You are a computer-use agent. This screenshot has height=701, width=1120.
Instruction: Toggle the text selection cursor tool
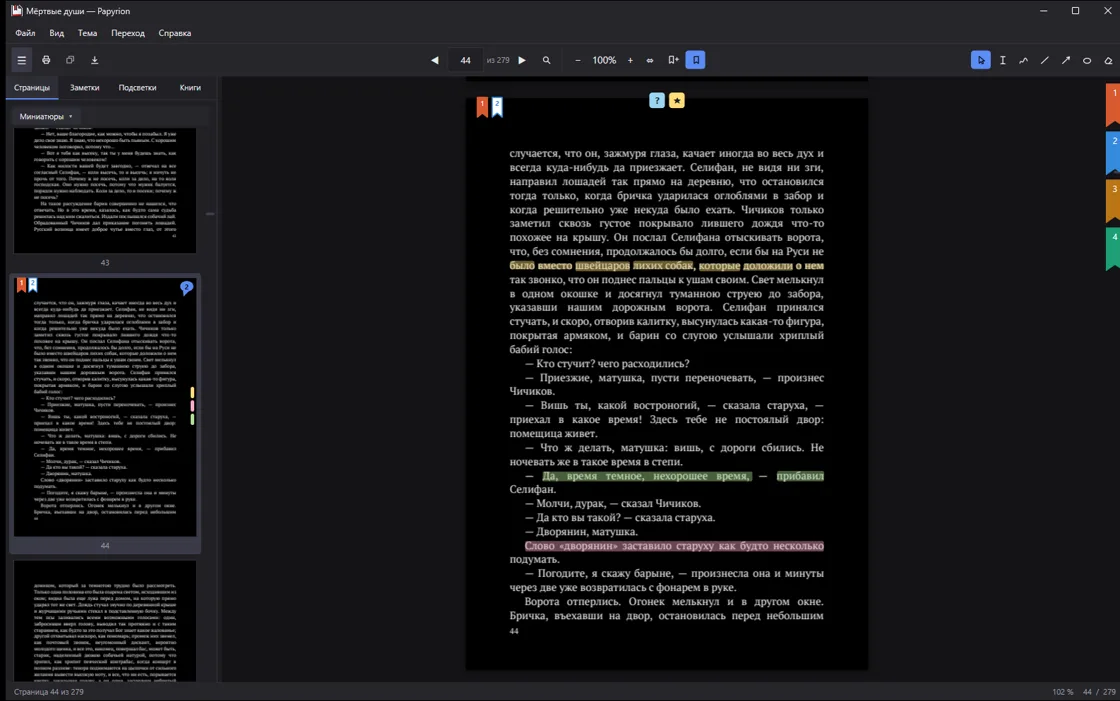1002,60
